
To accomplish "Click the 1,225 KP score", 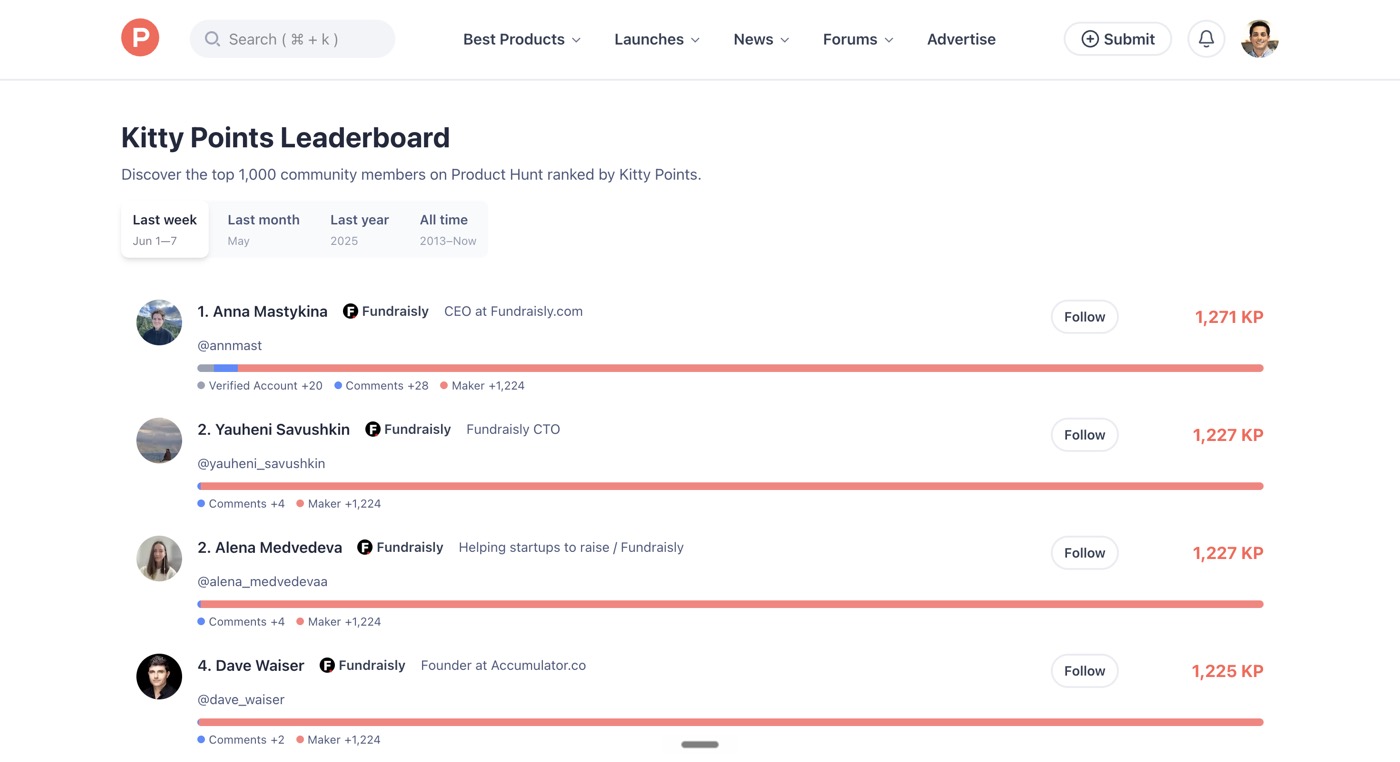I will [1227, 671].
